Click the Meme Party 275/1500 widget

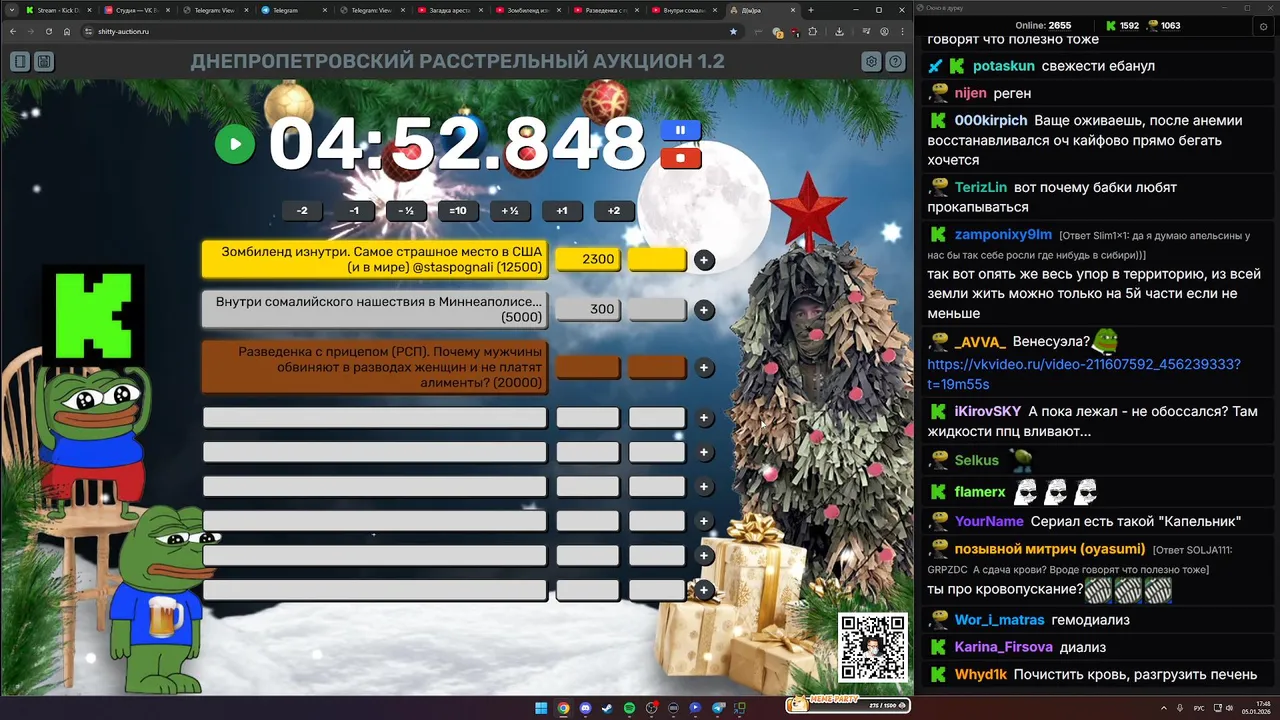point(848,704)
